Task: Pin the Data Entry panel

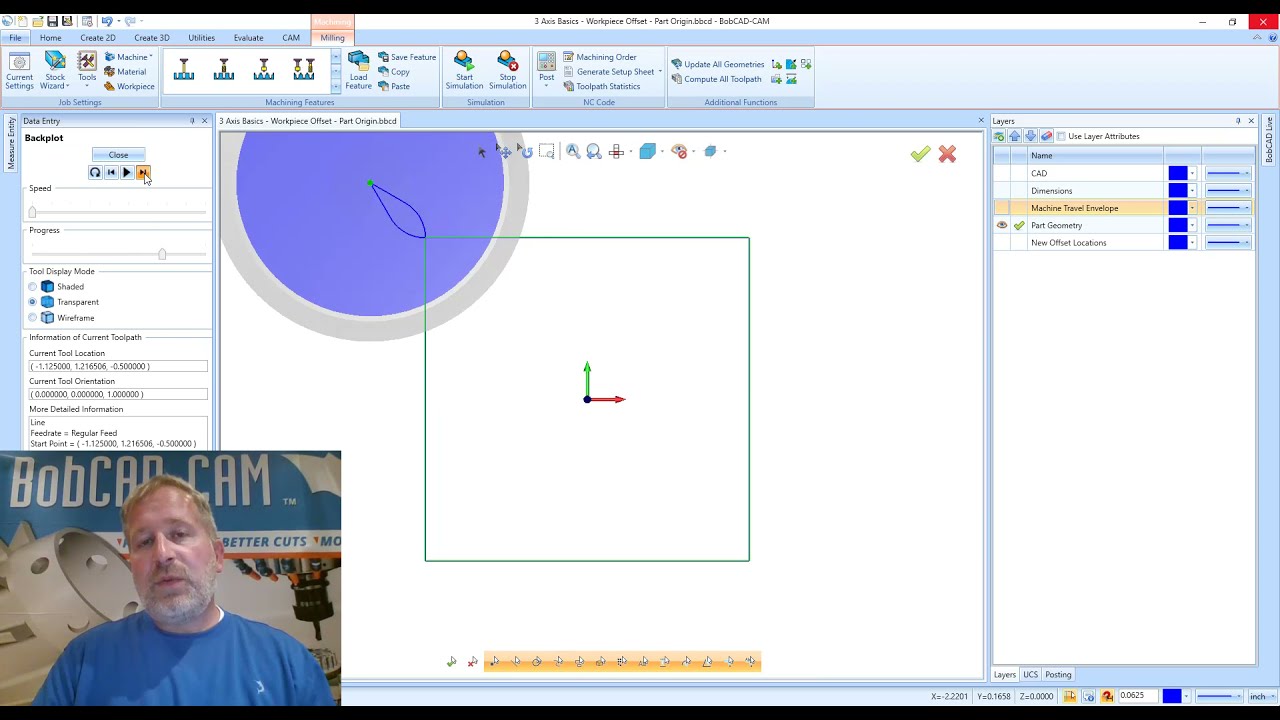Action: [x=192, y=121]
